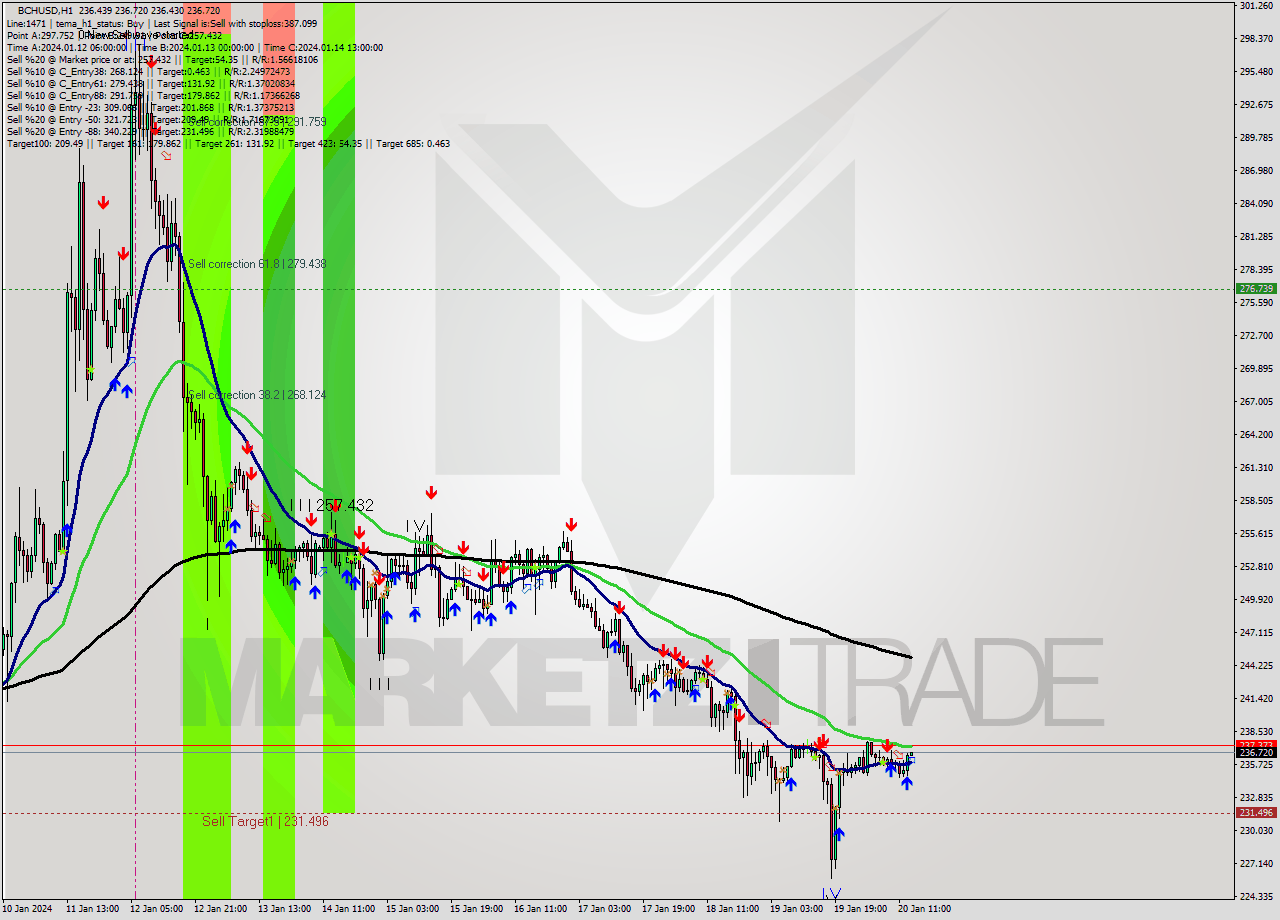Click the 'Sell correction 61.8 | 279.438' label
Viewport: 1280px width, 920px height.
coord(257,264)
